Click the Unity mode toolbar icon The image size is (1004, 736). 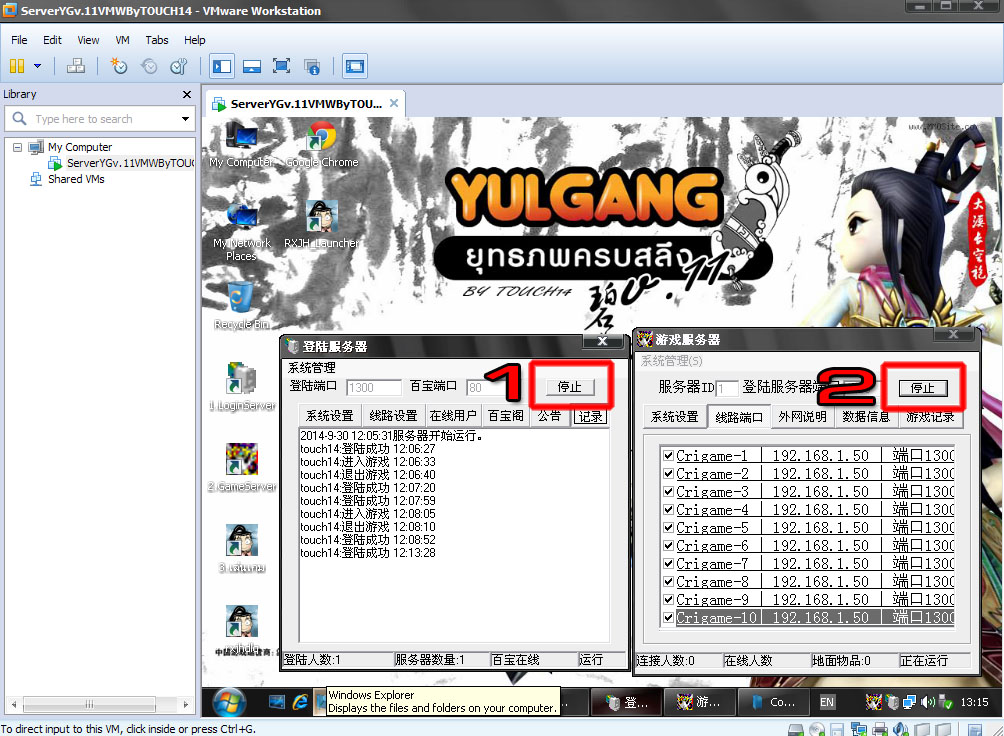pos(312,66)
